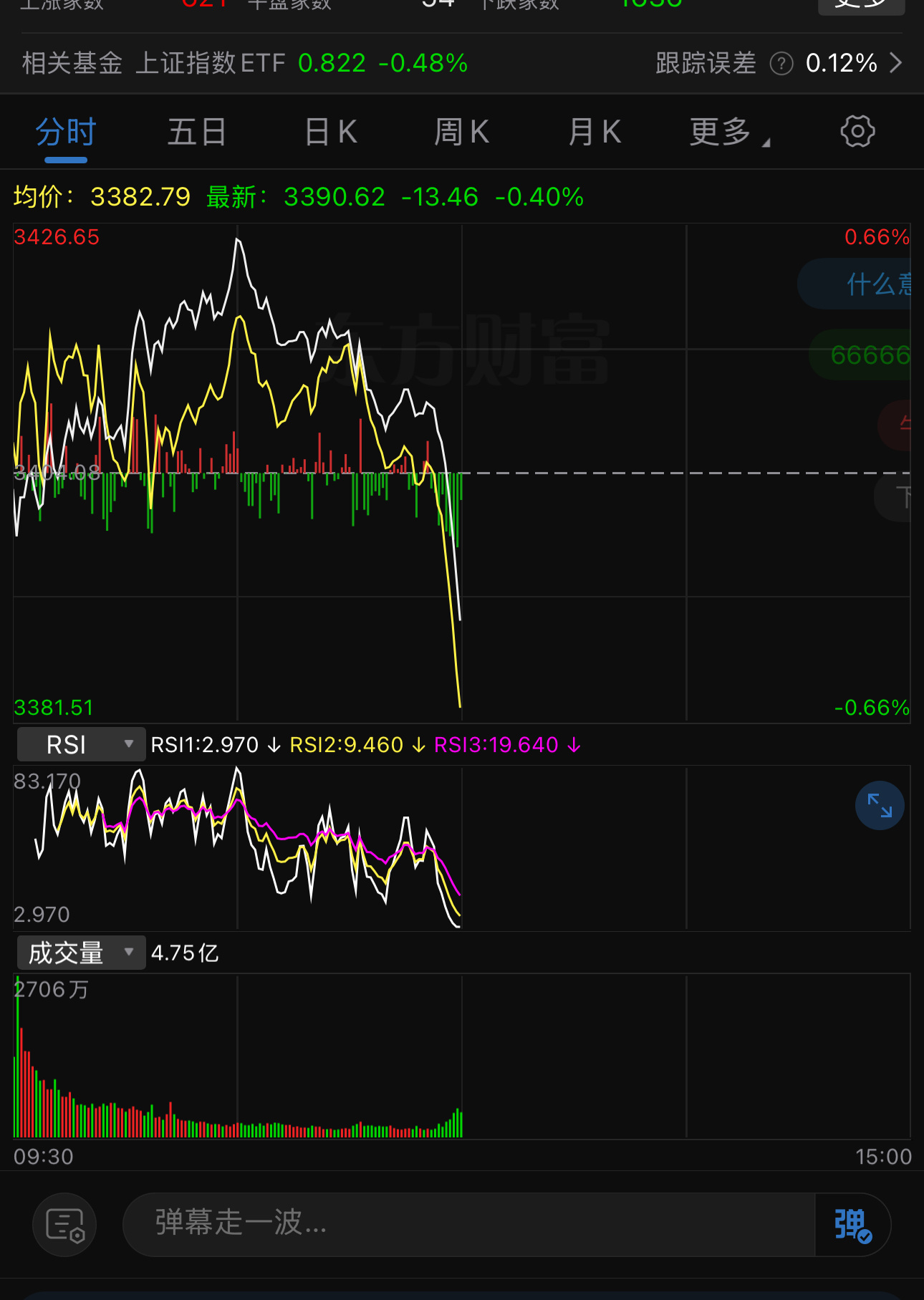Click the 3381.51 low price label
The width and height of the screenshot is (924, 1300).
click(x=54, y=708)
